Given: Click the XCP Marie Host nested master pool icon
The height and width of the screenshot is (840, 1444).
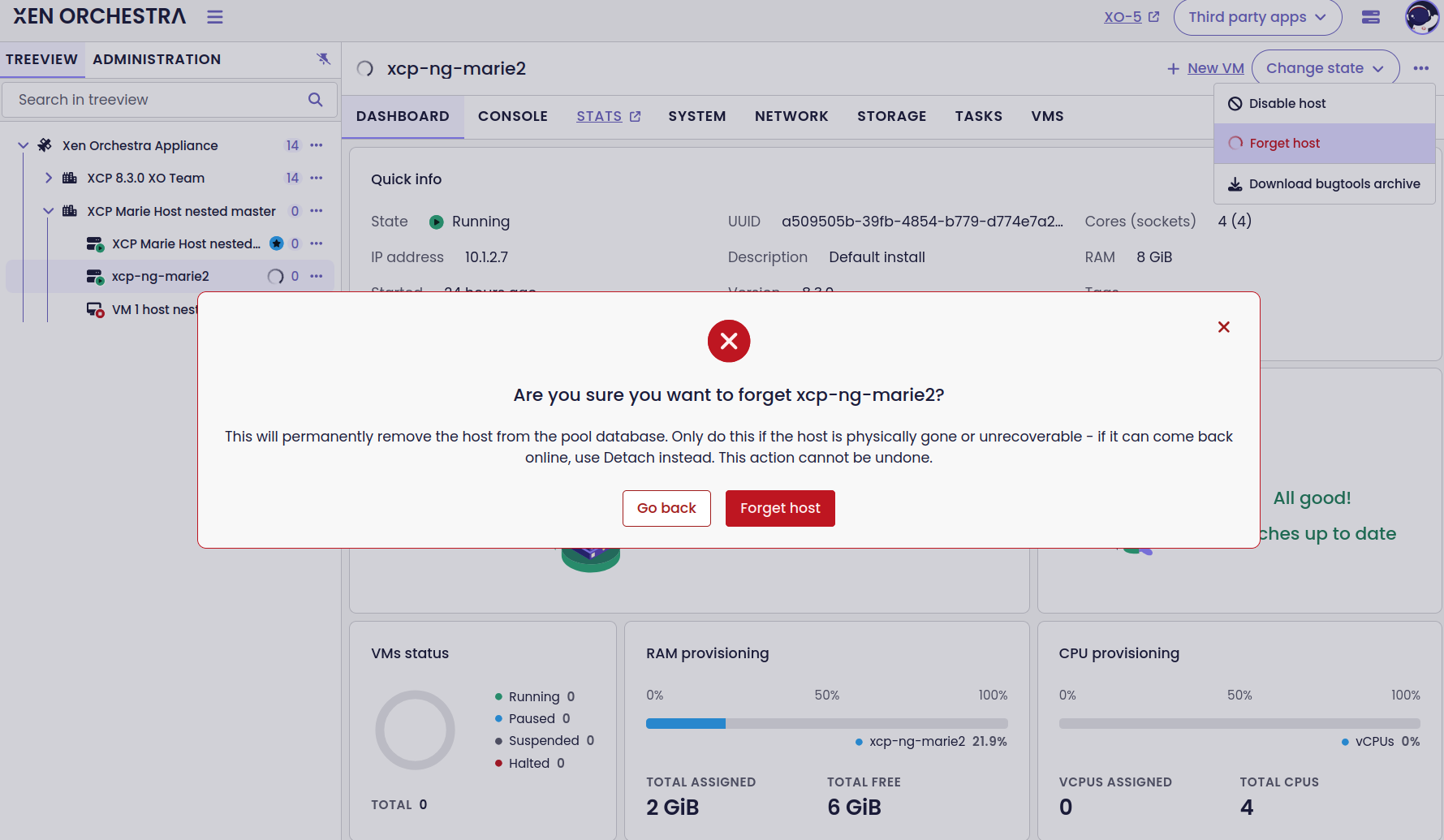Looking at the screenshot, I should (70, 211).
